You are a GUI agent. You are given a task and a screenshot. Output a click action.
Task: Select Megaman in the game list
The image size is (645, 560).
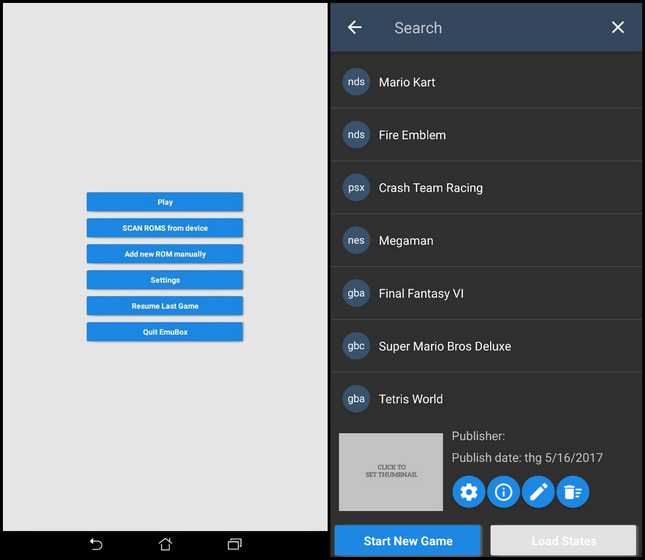[x=486, y=240]
